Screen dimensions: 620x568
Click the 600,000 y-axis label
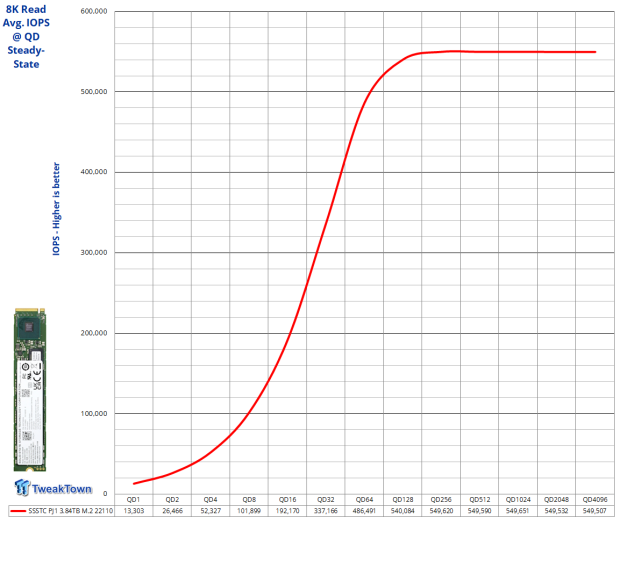click(94, 11)
